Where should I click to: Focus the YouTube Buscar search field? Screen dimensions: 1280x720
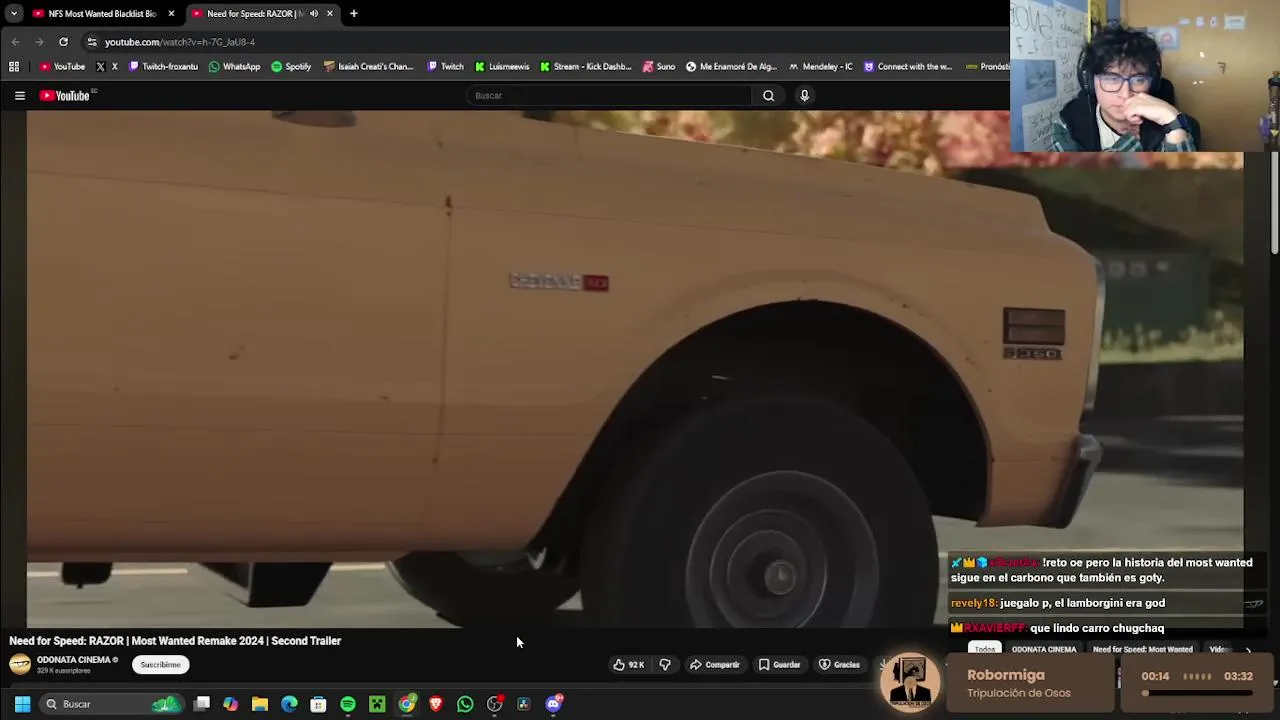point(609,96)
